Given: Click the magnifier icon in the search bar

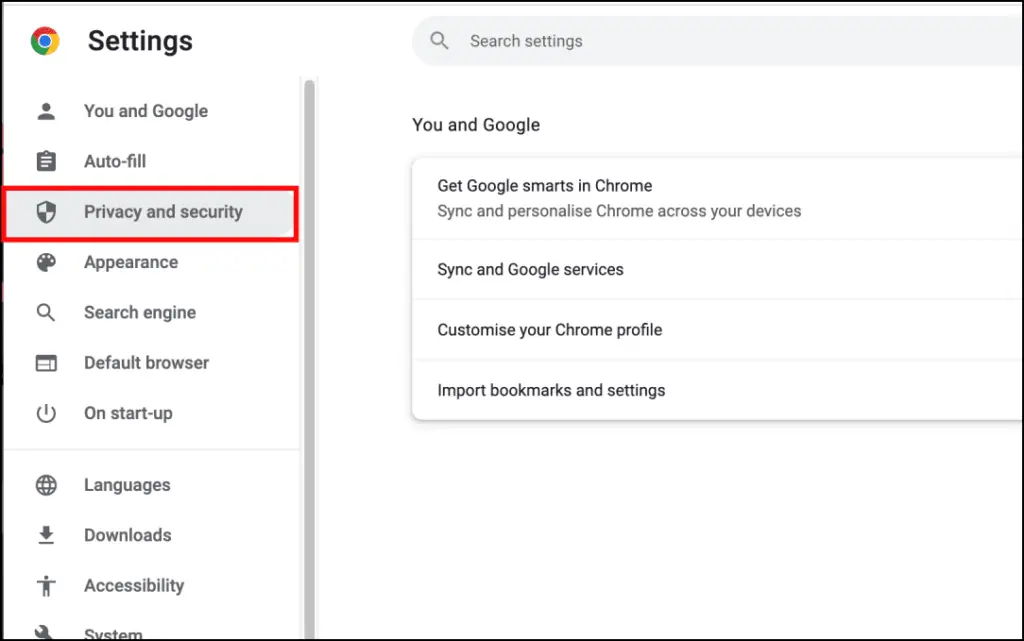Looking at the screenshot, I should point(440,40).
